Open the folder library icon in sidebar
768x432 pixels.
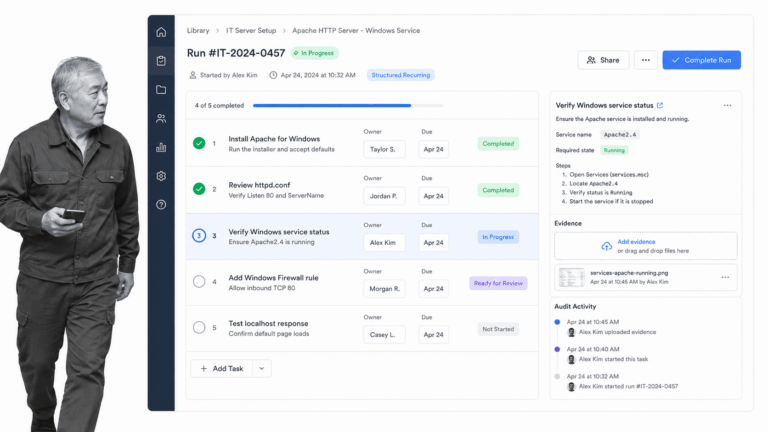(161, 90)
